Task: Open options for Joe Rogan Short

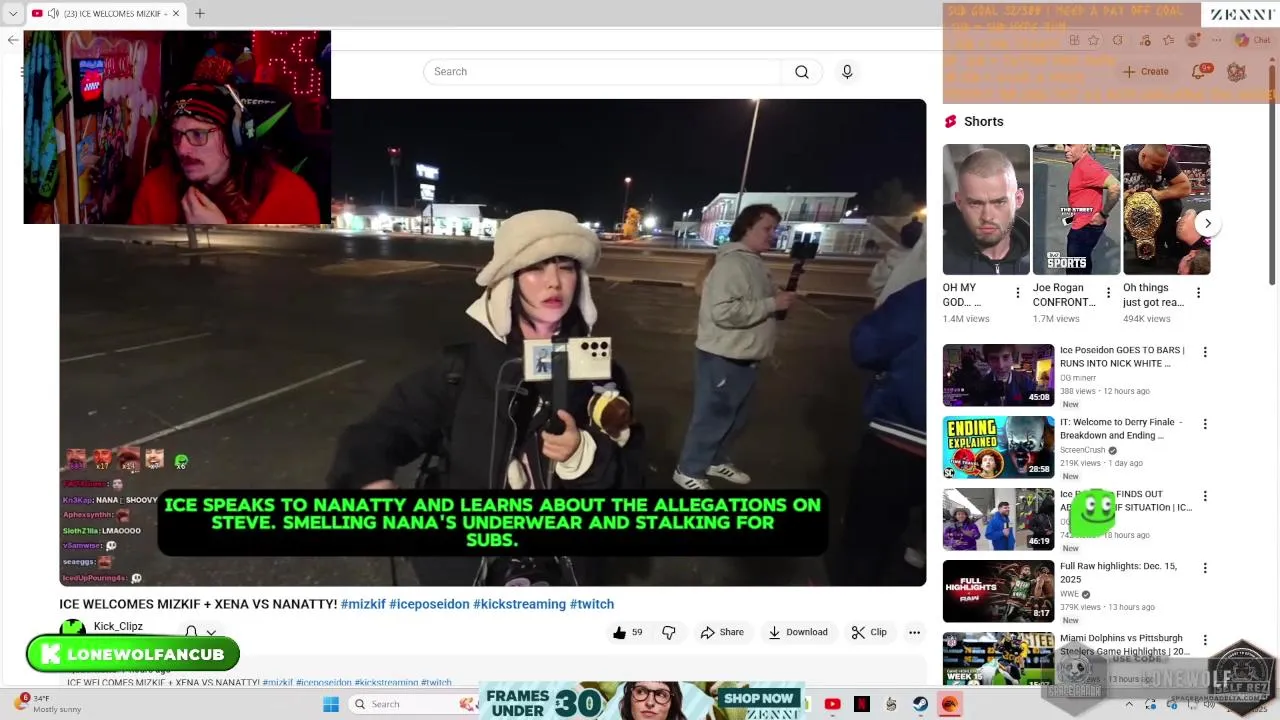Action: [1108, 293]
